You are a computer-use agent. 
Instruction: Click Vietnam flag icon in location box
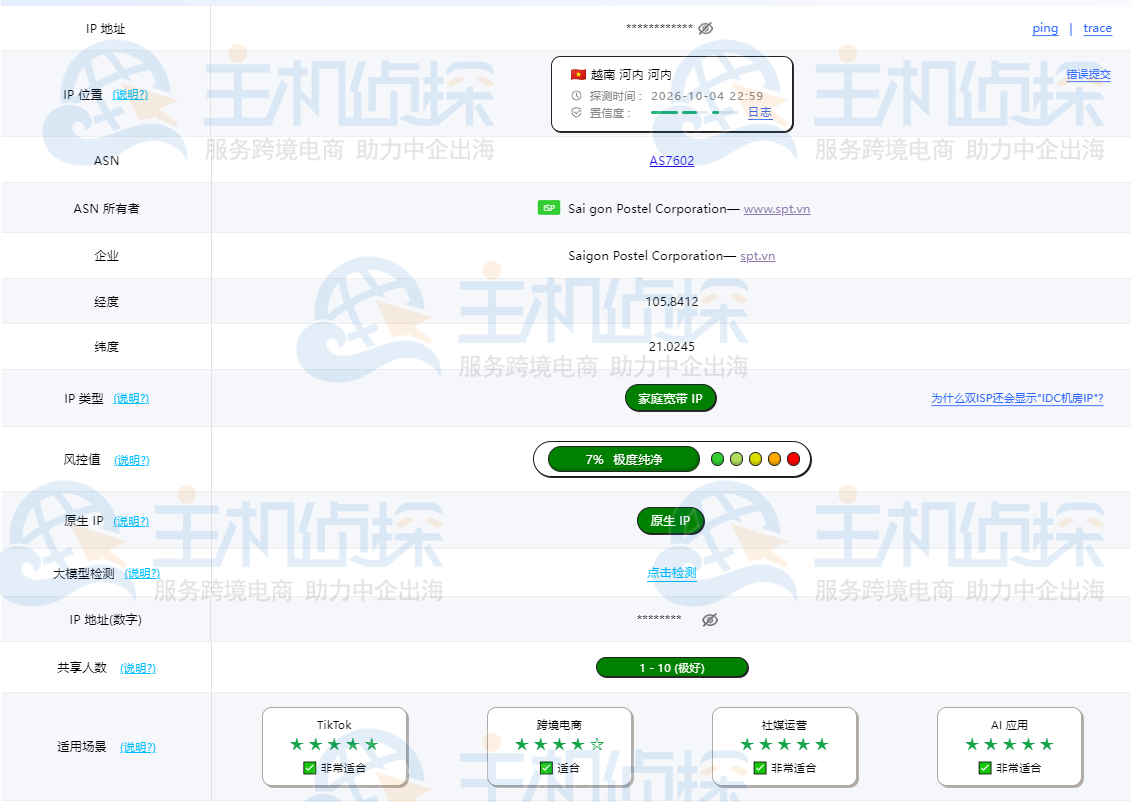(x=578, y=74)
